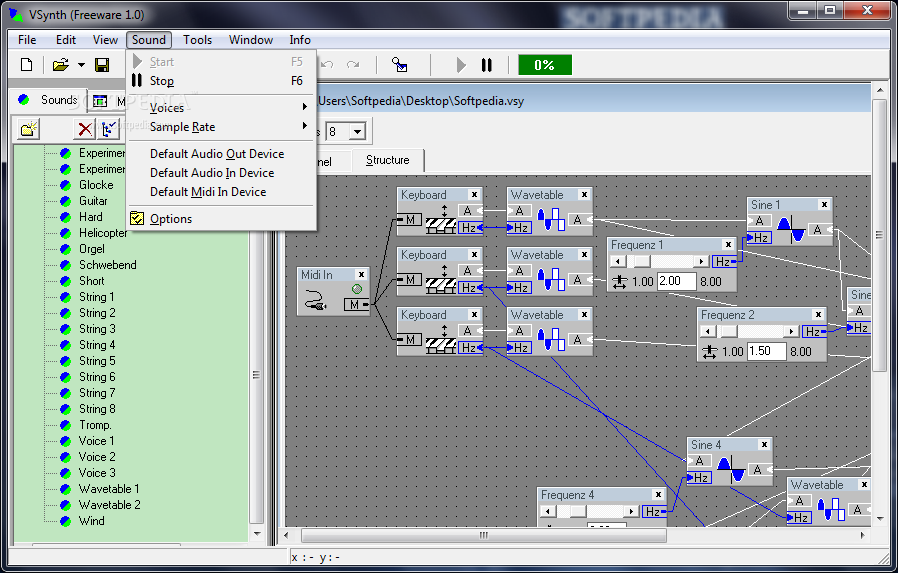
Task: Choose Default Audio Out Device
Action: [x=222, y=154]
